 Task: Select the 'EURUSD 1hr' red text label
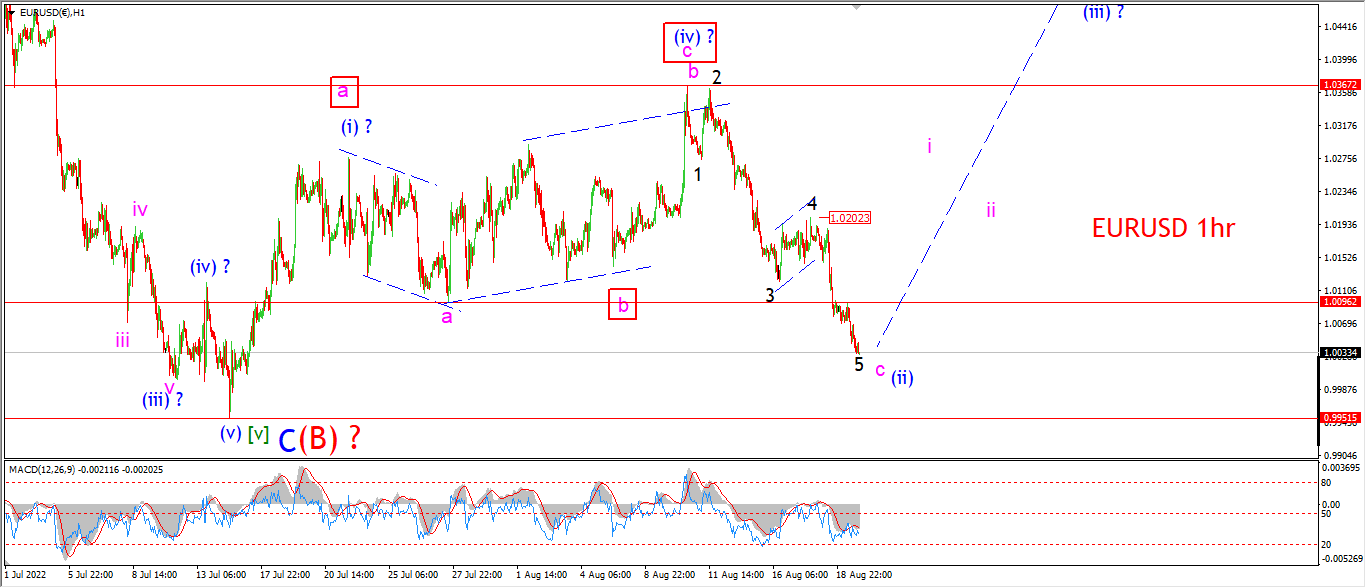[x=1163, y=228]
